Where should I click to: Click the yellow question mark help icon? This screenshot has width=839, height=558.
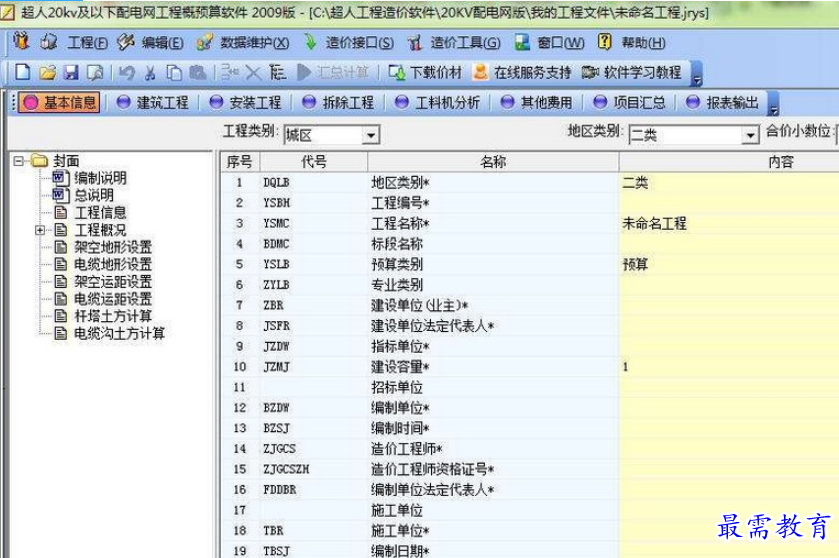coord(605,41)
